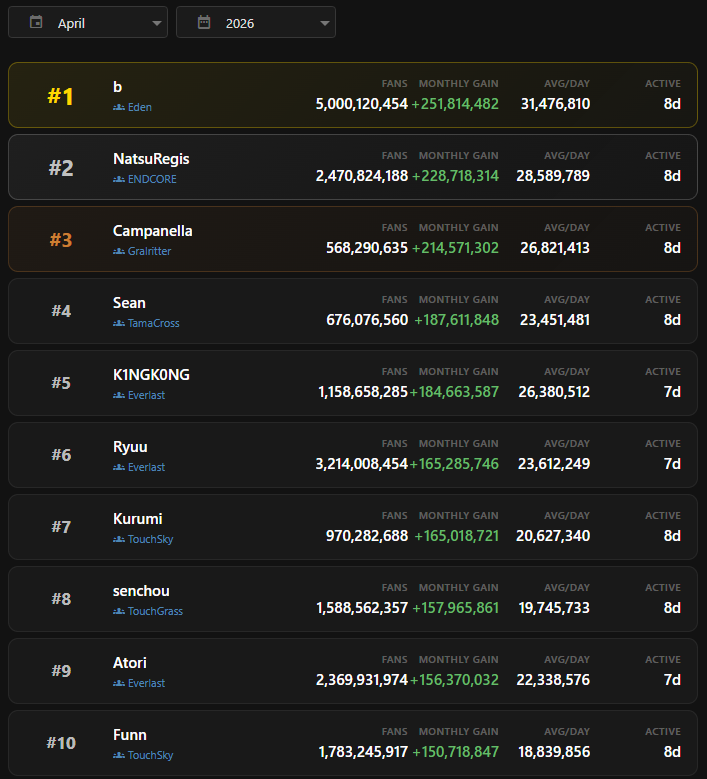Click the club icon next to Gralritter

[119, 251]
